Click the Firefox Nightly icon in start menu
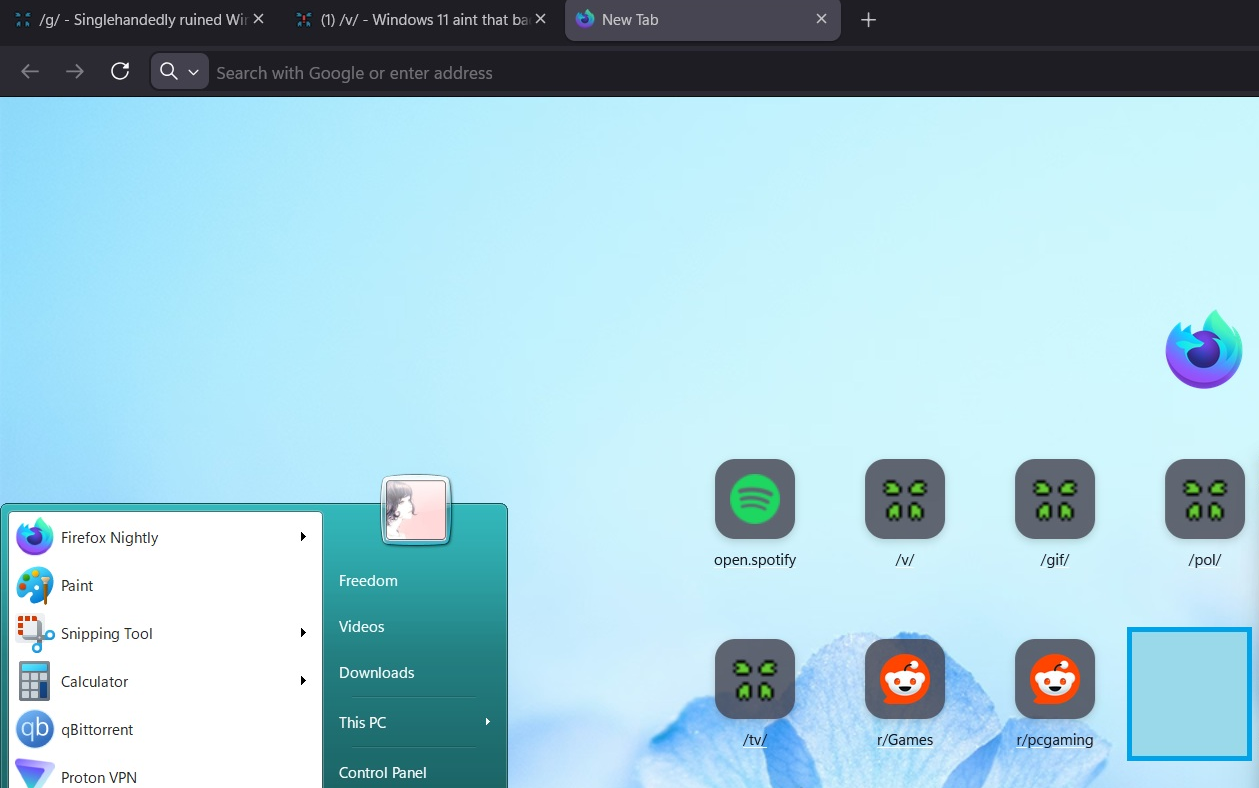This screenshot has height=788, width=1259. (35, 537)
